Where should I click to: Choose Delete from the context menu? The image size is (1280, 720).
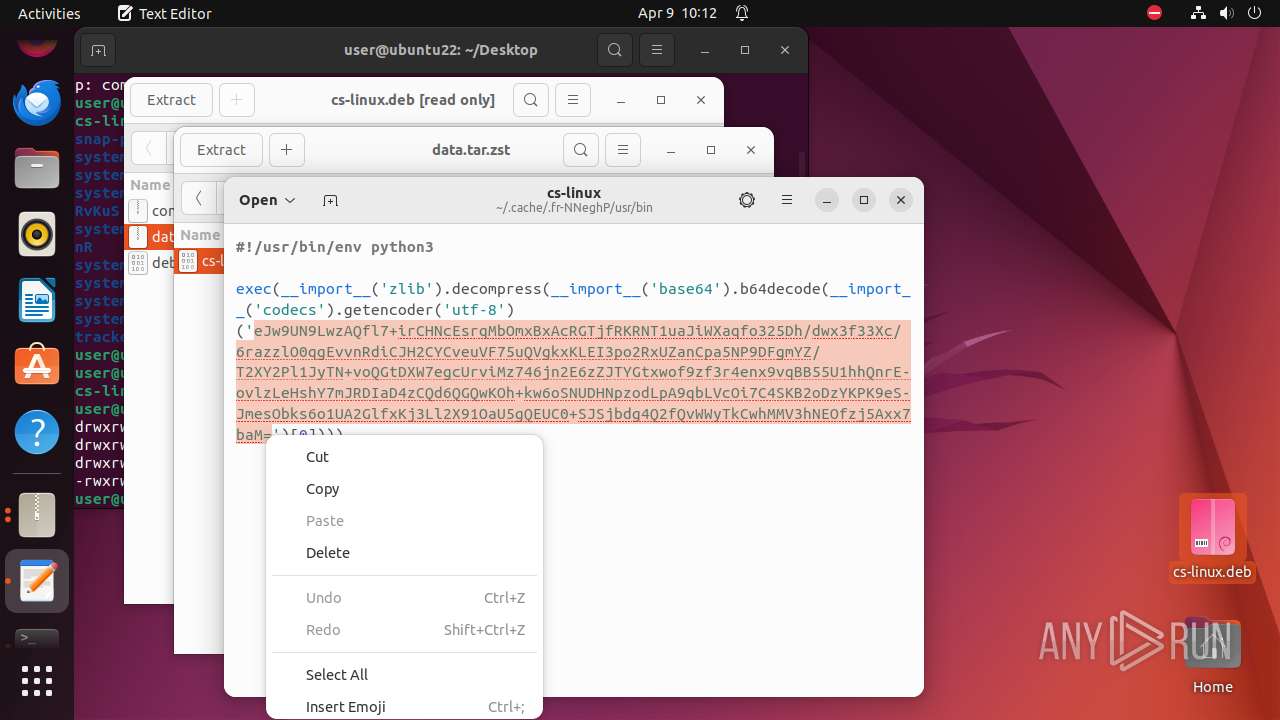pos(405,553)
